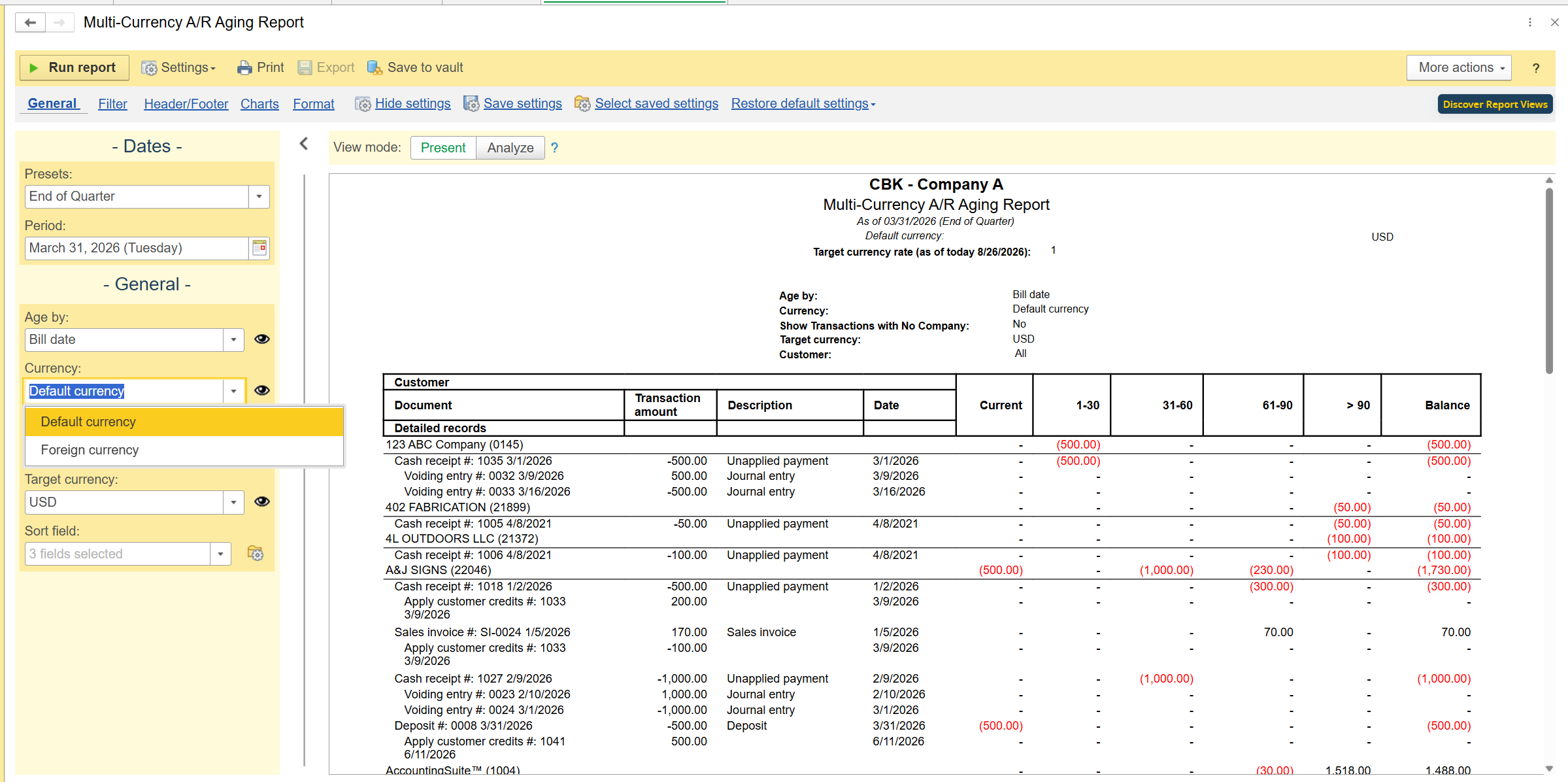This screenshot has height=782, width=1568.
Task: Click the help question mark beside View mode
Action: coord(554,148)
